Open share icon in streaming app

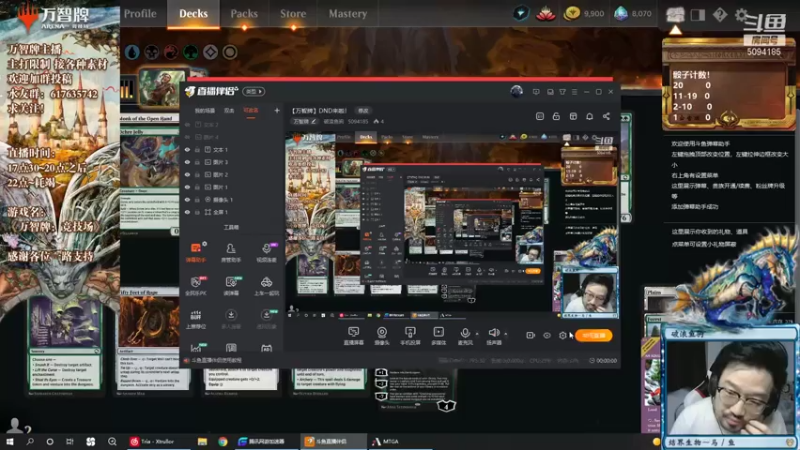606,116
